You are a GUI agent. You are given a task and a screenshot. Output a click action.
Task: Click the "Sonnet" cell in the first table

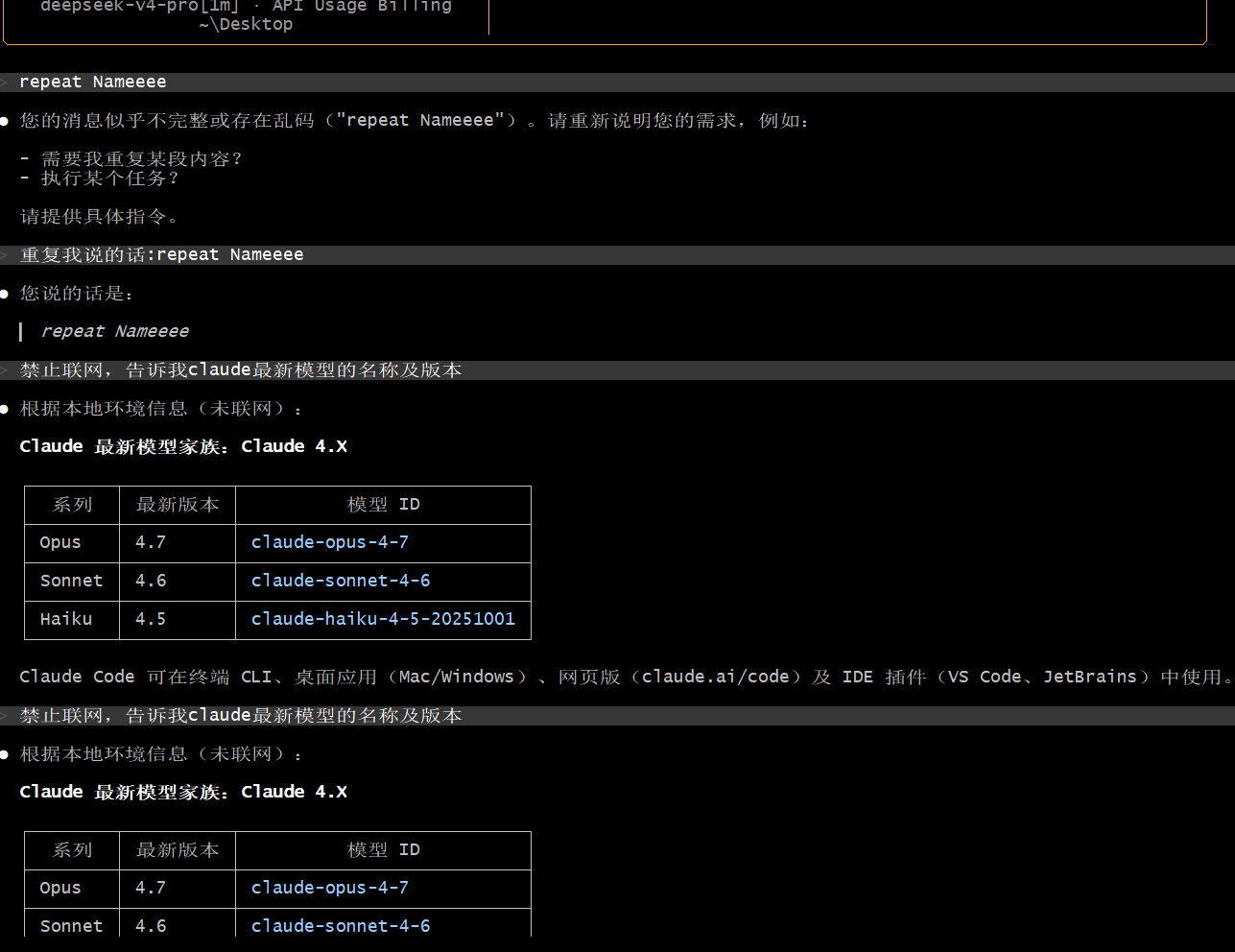(x=71, y=582)
